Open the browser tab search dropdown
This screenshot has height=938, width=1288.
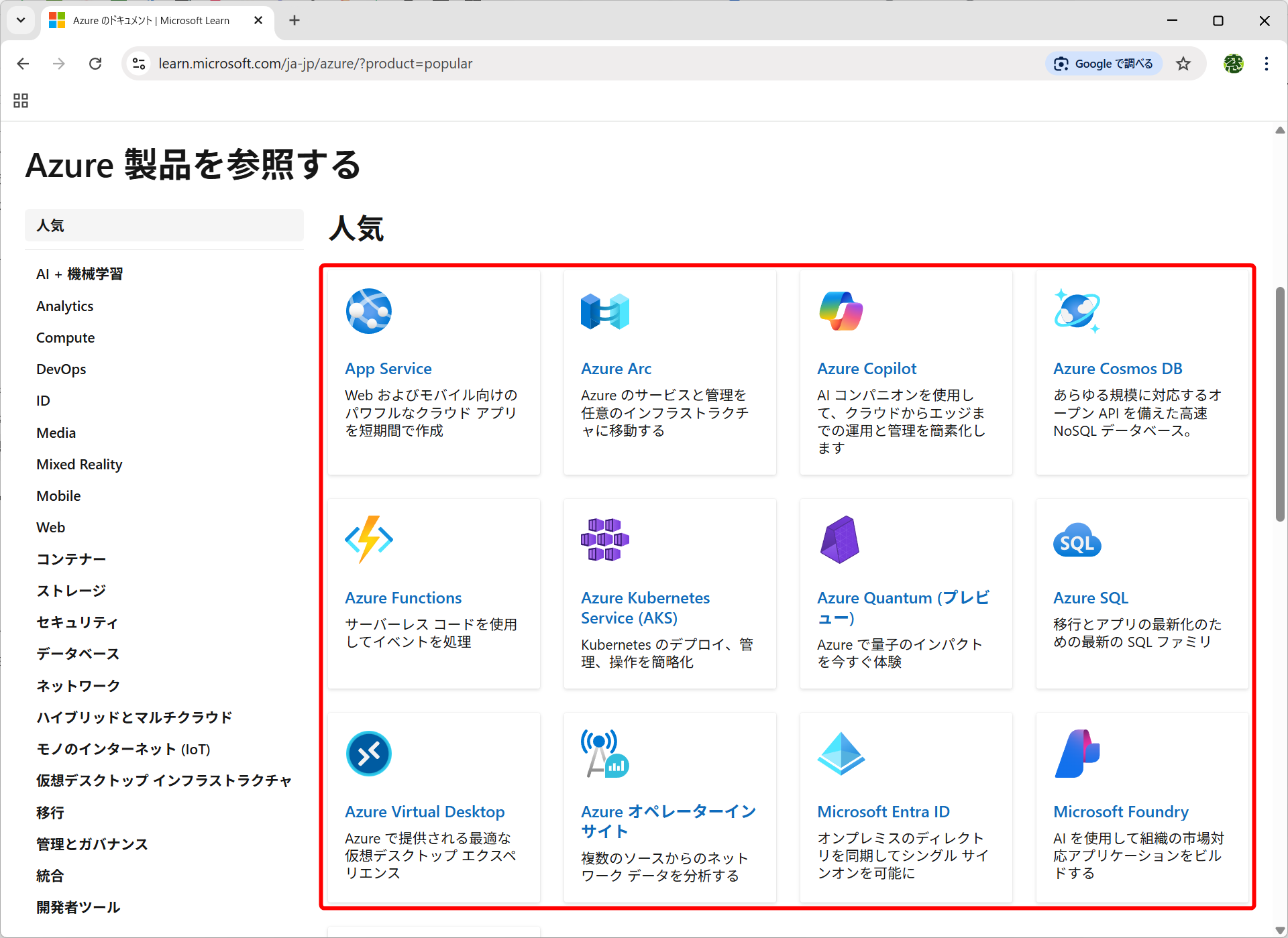[20, 20]
